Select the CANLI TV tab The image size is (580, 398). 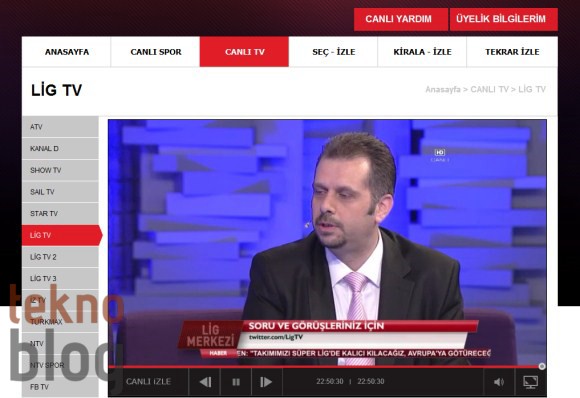point(244,52)
